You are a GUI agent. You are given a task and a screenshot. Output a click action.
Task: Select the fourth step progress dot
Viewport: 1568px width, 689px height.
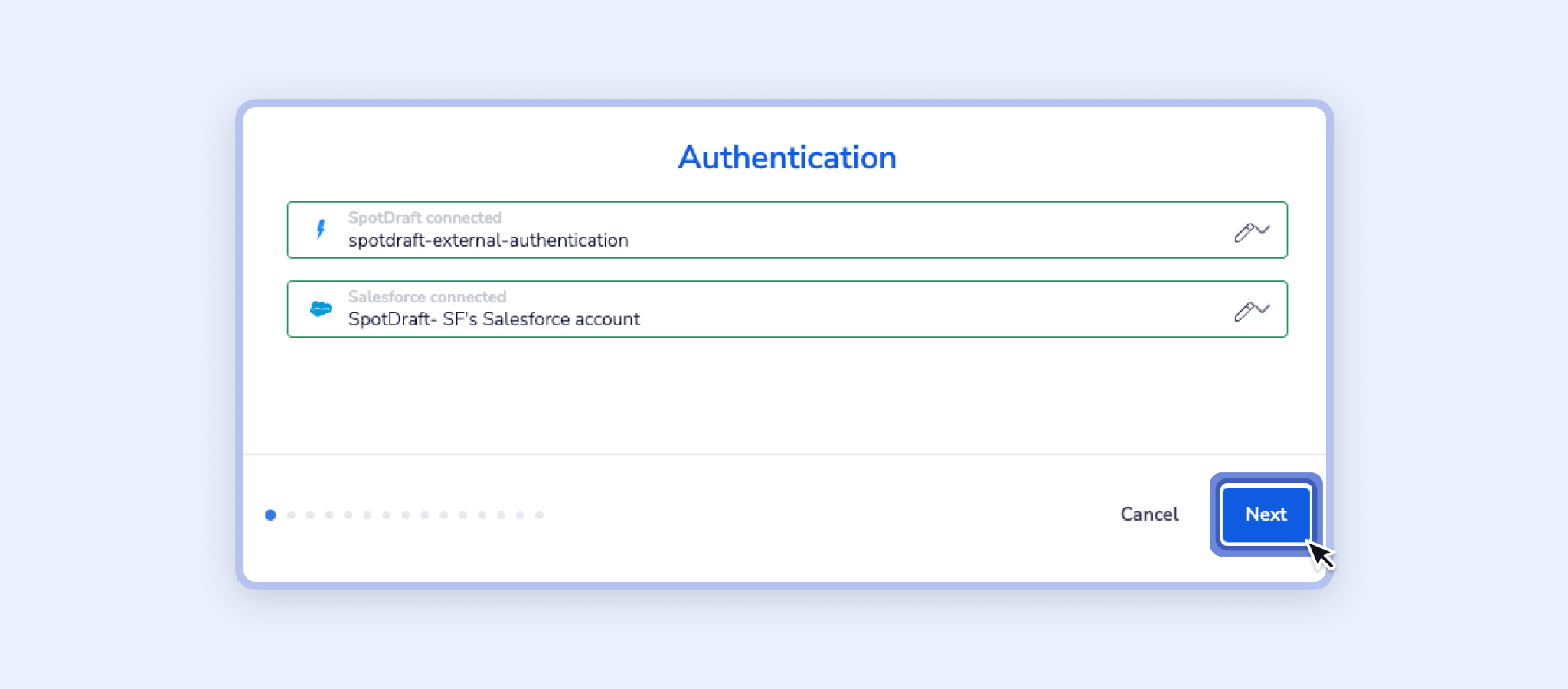click(x=329, y=515)
